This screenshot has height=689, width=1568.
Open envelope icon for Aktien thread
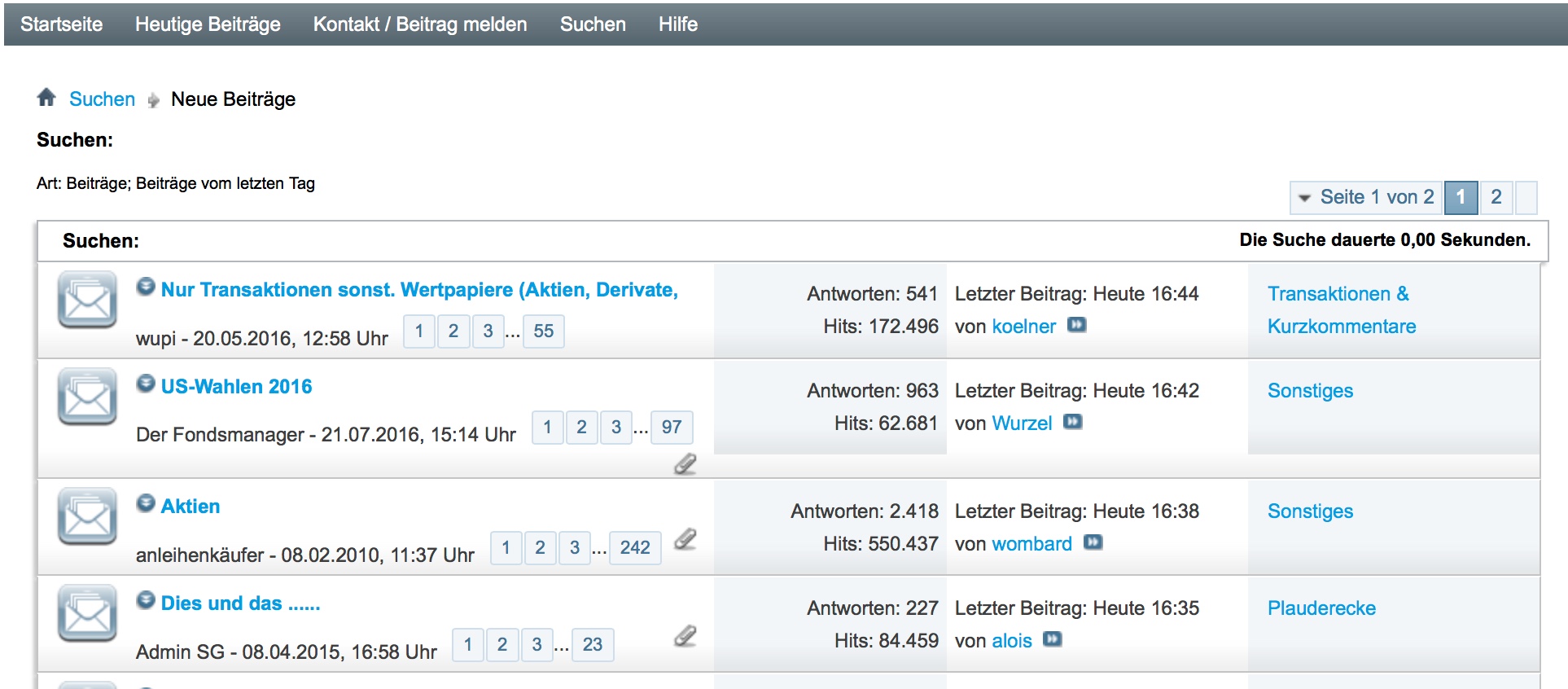[87, 516]
